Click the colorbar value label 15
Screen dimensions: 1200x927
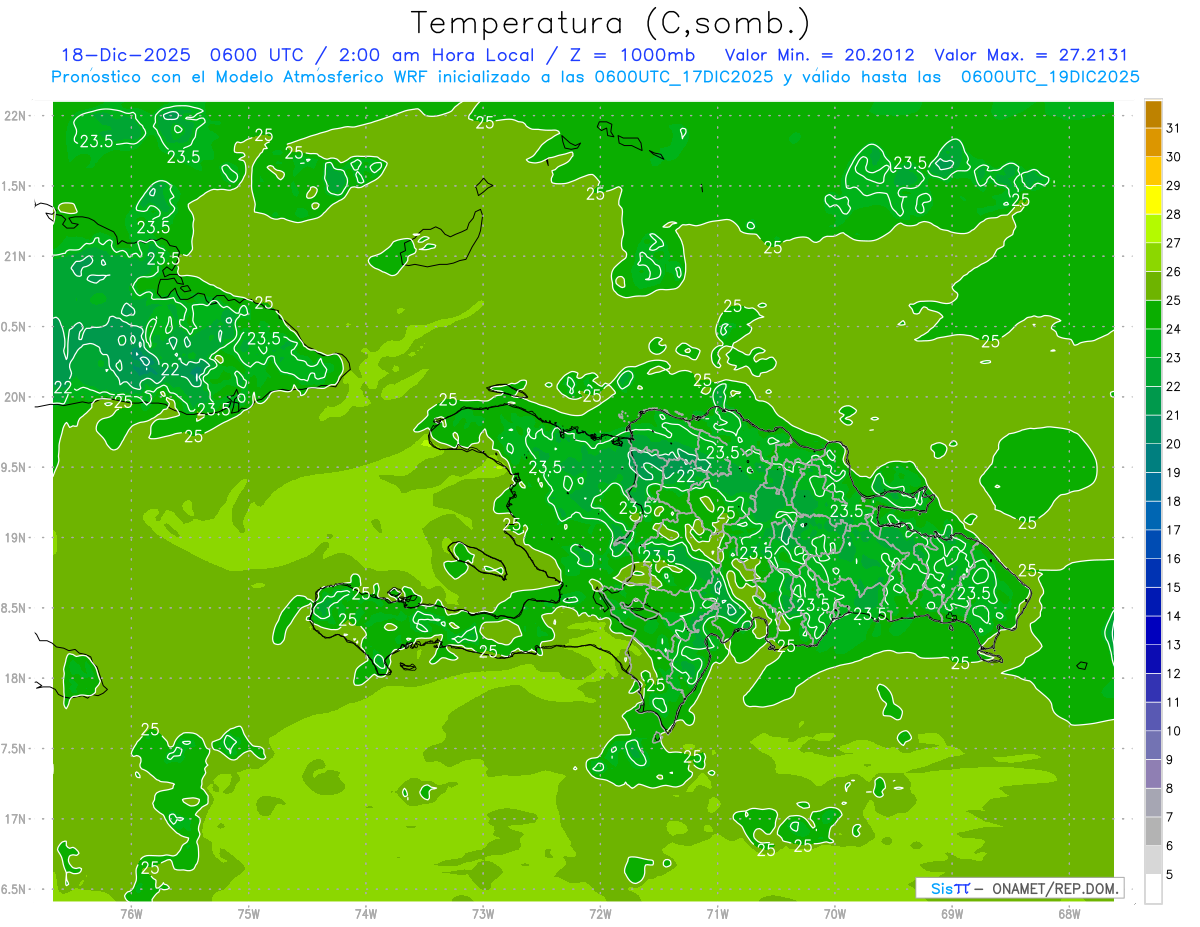[x=1174, y=587]
